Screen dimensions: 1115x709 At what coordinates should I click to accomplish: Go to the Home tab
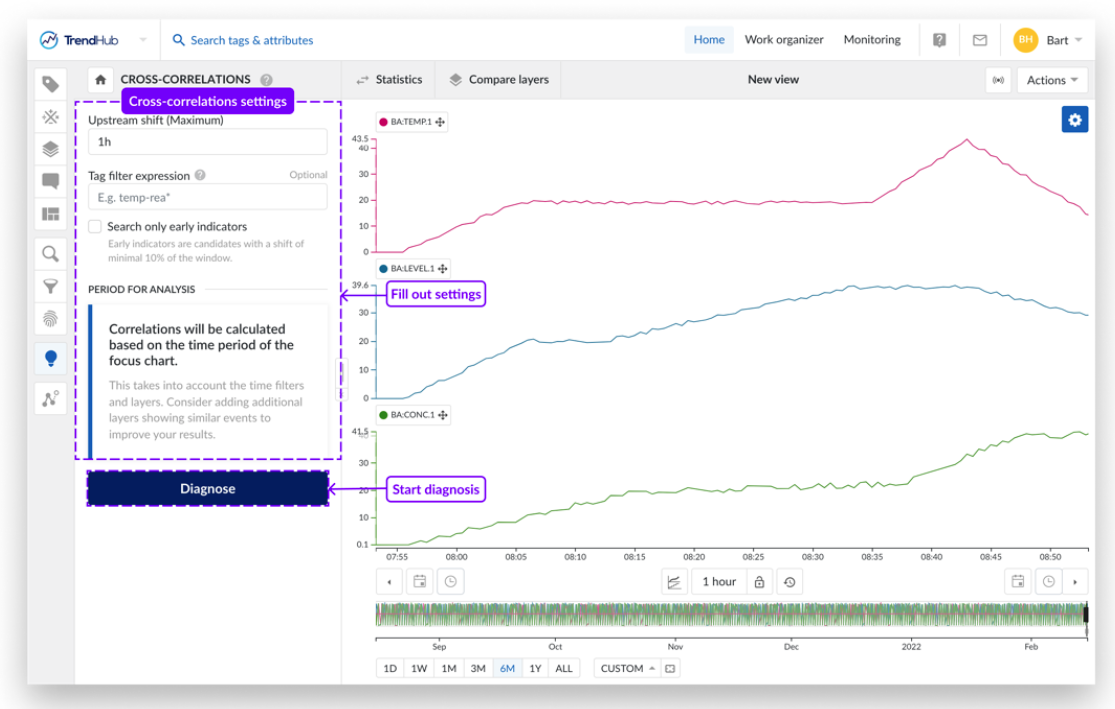click(709, 40)
